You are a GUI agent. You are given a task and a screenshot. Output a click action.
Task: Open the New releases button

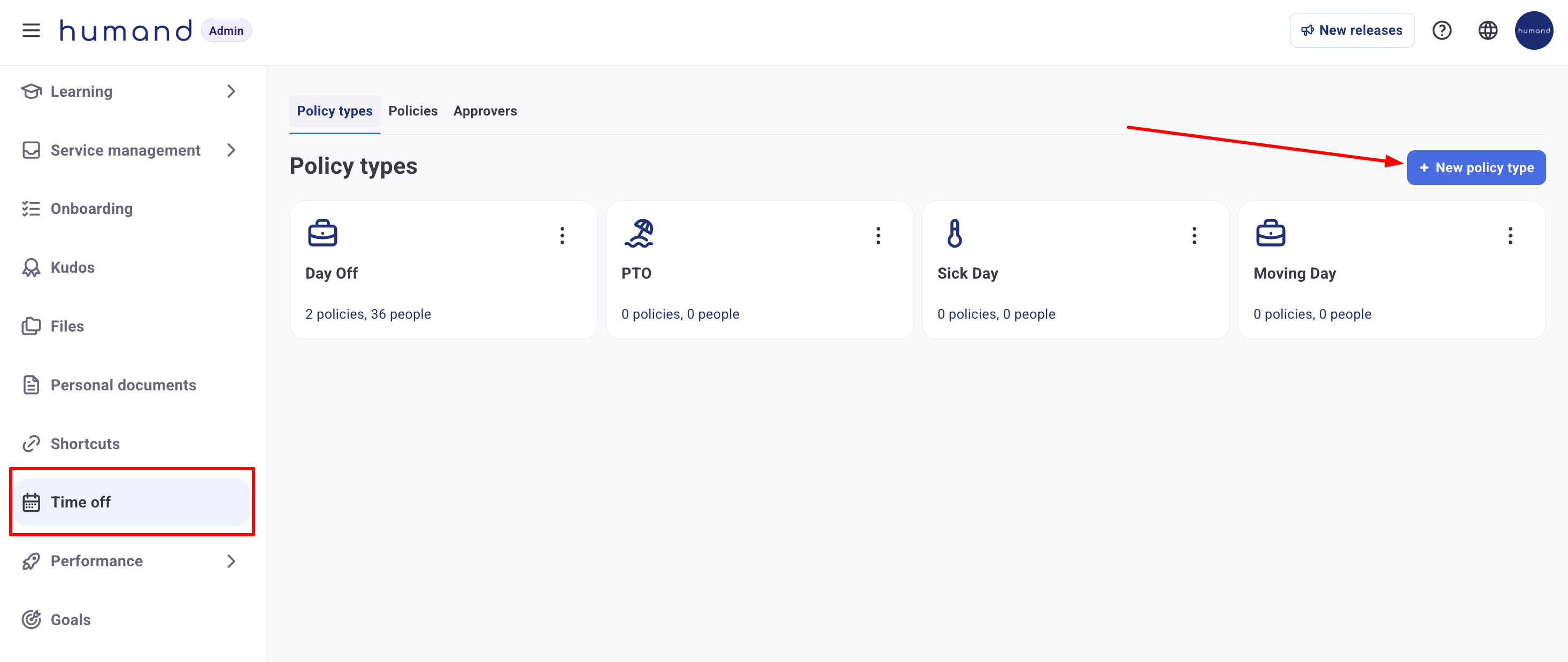1351,30
